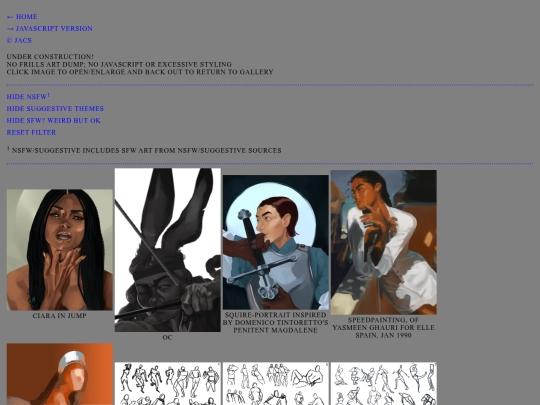Click the 'Under Construction!' notice text
The width and height of the screenshot is (540, 405).
pyautogui.click(x=50, y=56)
